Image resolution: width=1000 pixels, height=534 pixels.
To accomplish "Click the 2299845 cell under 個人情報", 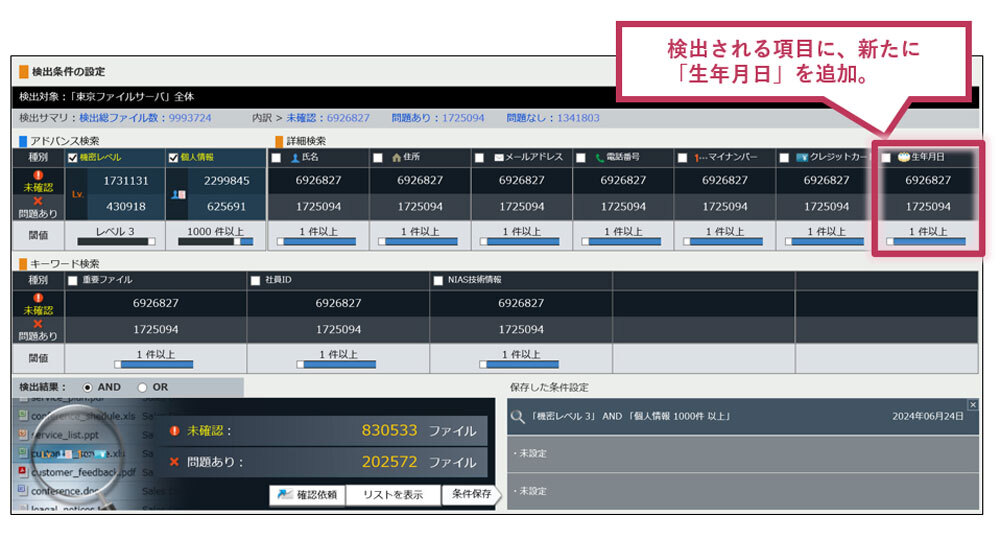I will 226,181.
